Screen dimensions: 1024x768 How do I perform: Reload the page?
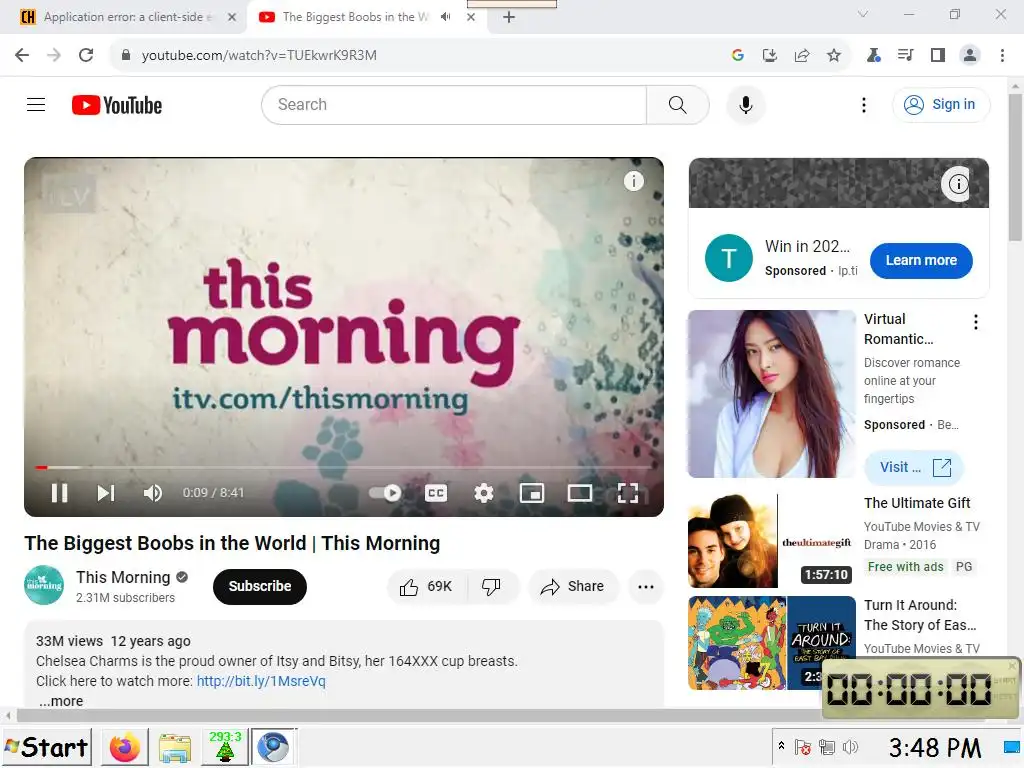click(86, 55)
